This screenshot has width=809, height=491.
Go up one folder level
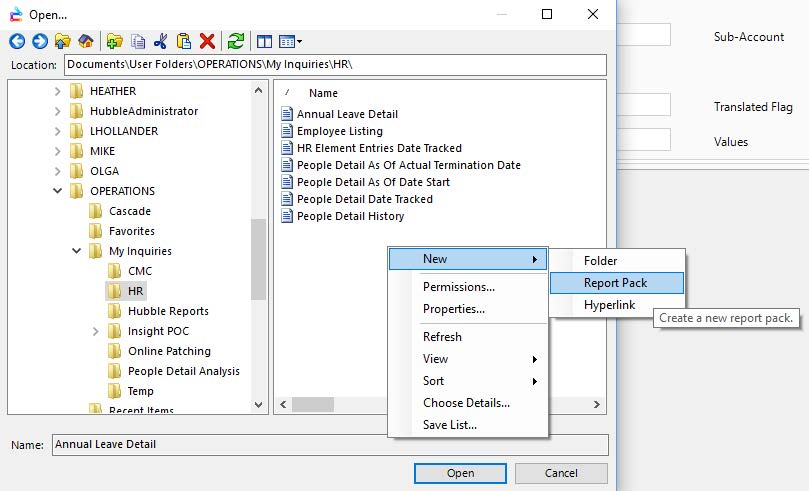pos(63,41)
